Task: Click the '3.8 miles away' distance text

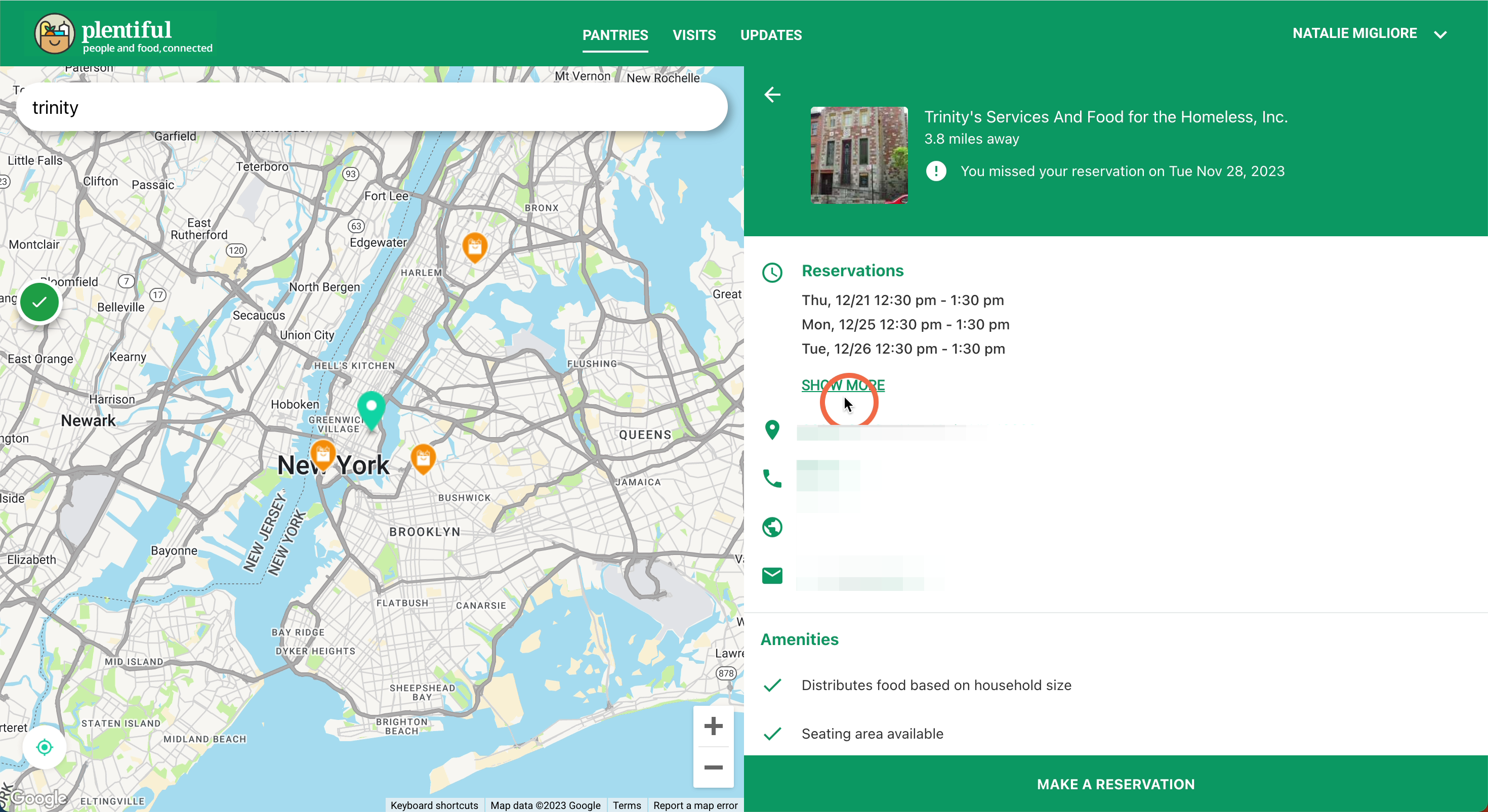Action: pos(972,139)
